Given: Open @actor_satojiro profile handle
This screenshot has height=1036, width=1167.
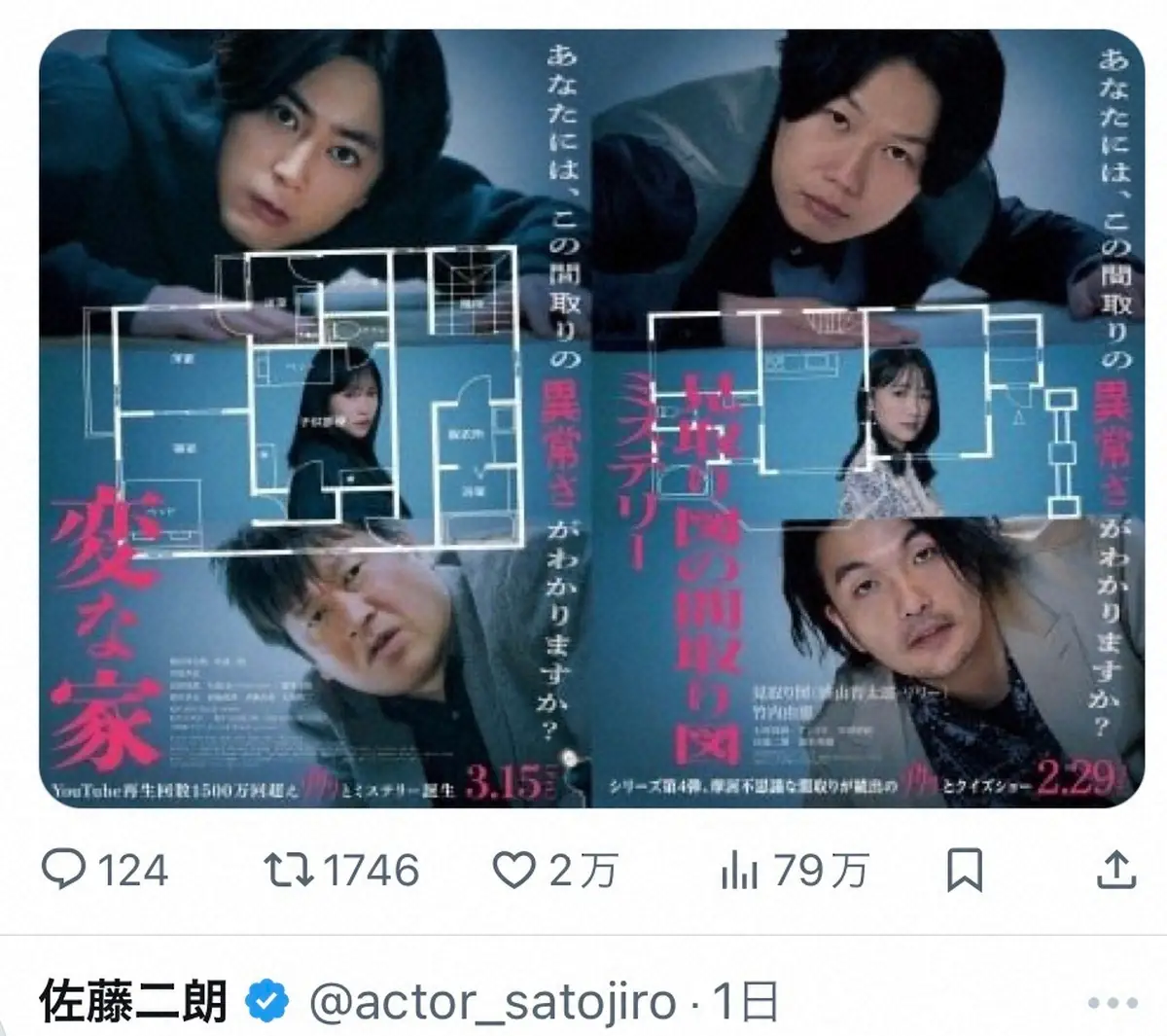Looking at the screenshot, I should (496, 1002).
